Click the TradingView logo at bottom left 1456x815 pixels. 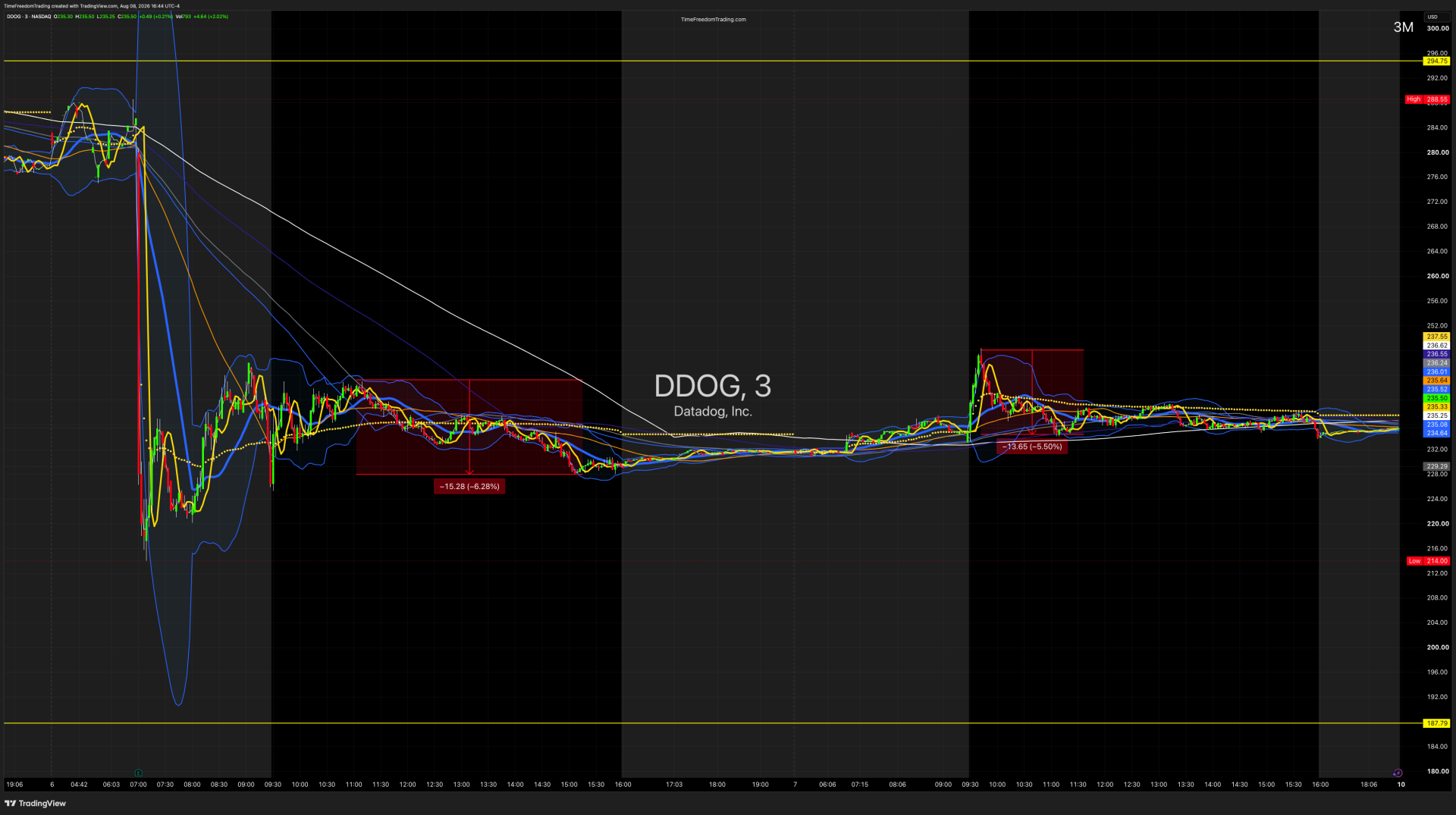[36, 804]
